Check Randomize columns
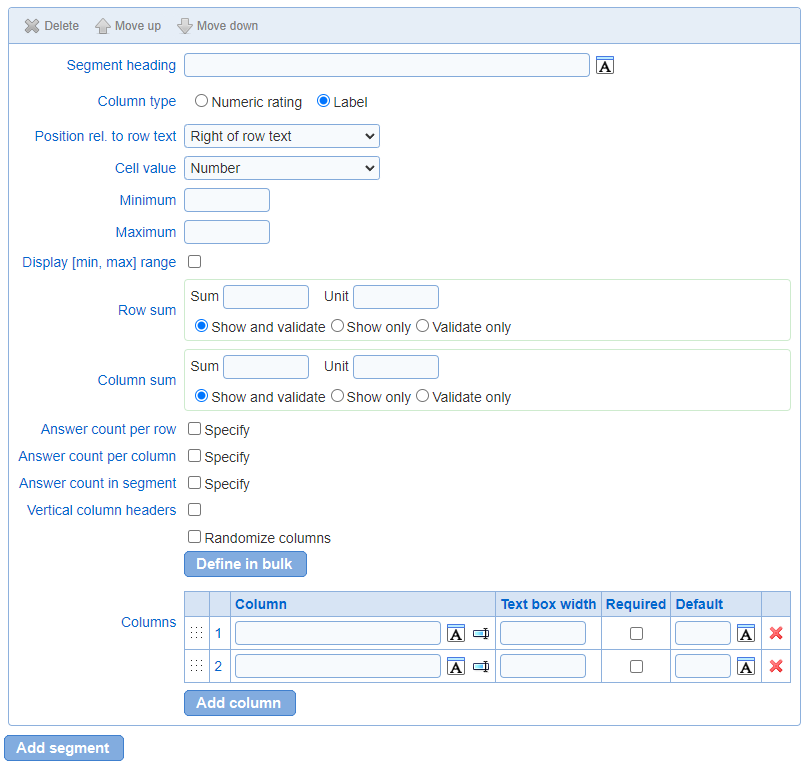Screen dimensions: 808x766 tap(194, 537)
